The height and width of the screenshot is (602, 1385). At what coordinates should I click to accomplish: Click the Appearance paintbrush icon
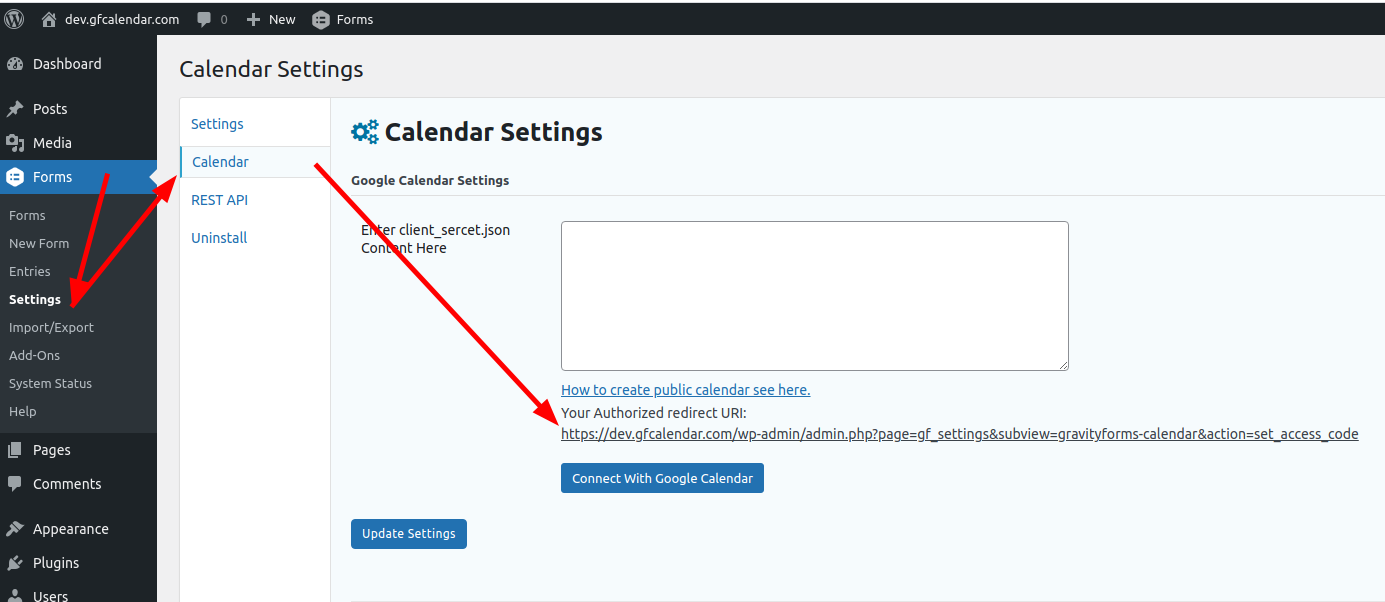tap(17, 528)
